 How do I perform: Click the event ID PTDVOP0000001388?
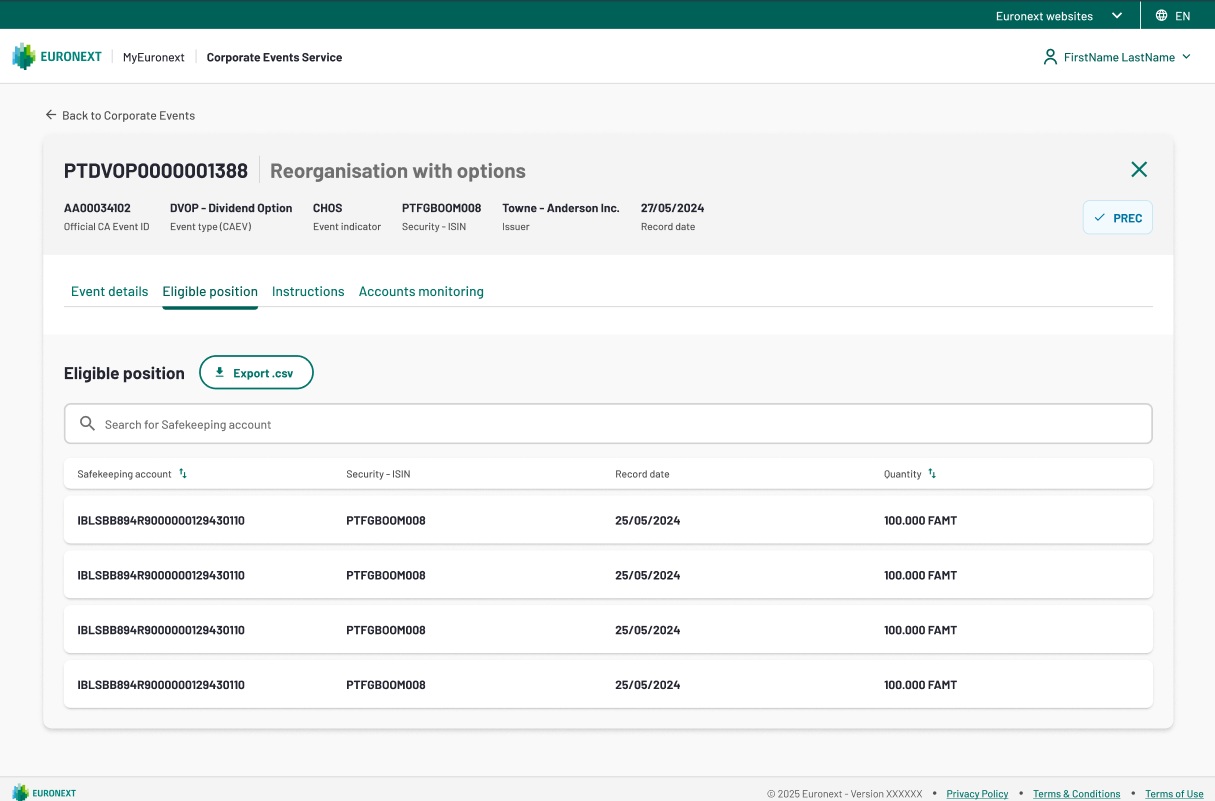click(156, 171)
